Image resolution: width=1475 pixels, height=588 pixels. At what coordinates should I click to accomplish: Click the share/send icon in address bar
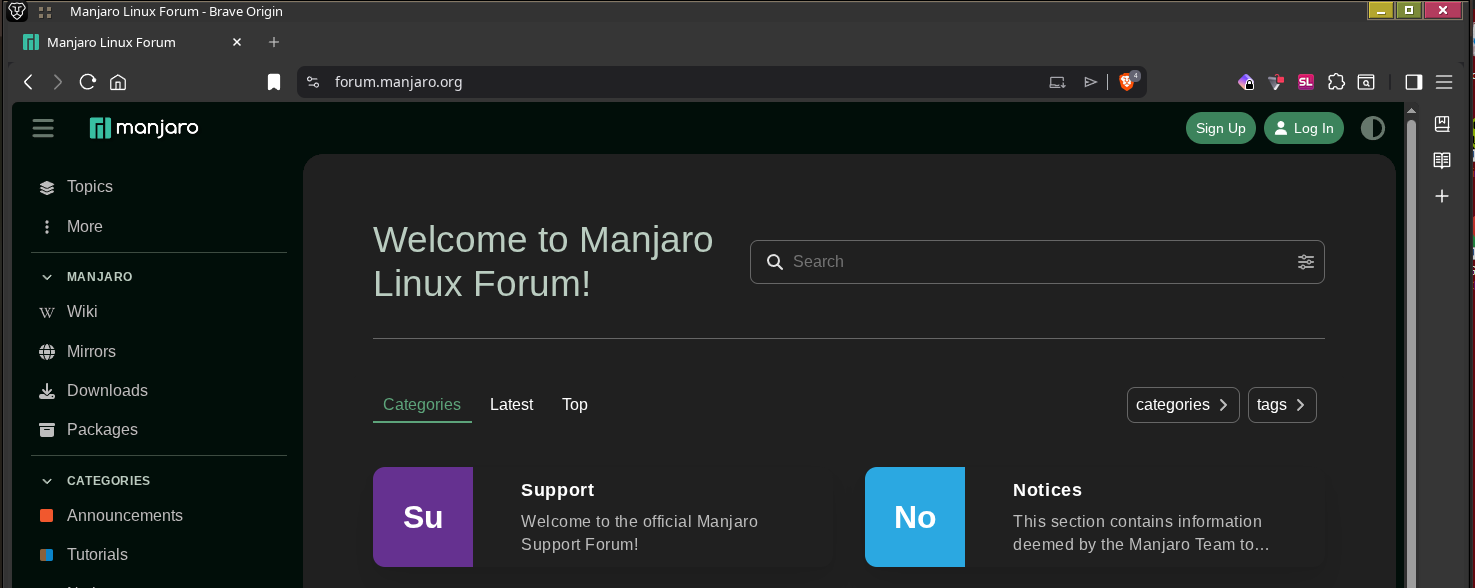click(1091, 82)
